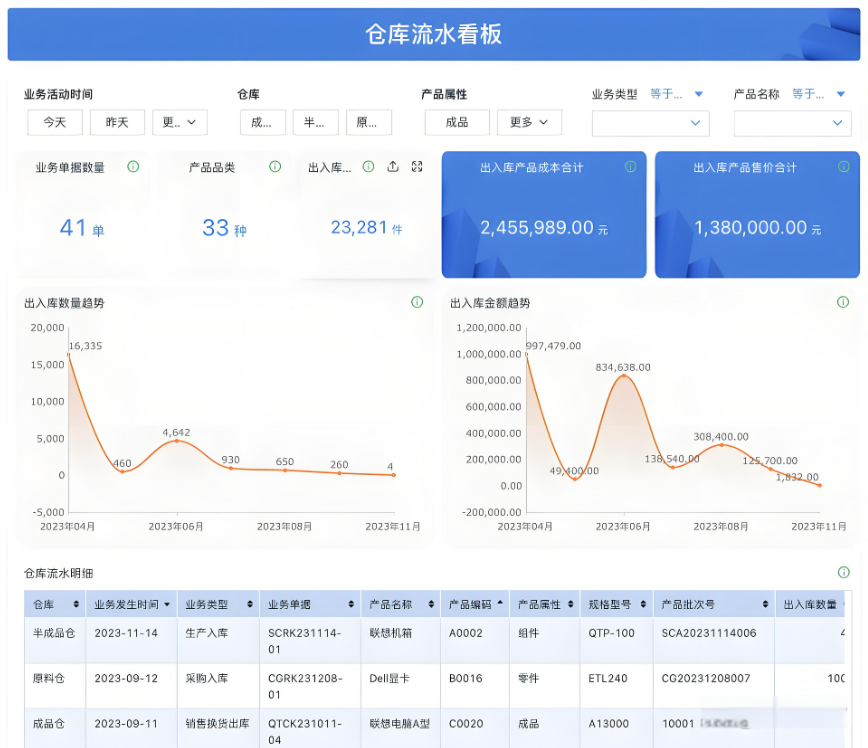Open 产品名称 value select box
This screenshot has height=748, width=868.
[x=792, y=123]
